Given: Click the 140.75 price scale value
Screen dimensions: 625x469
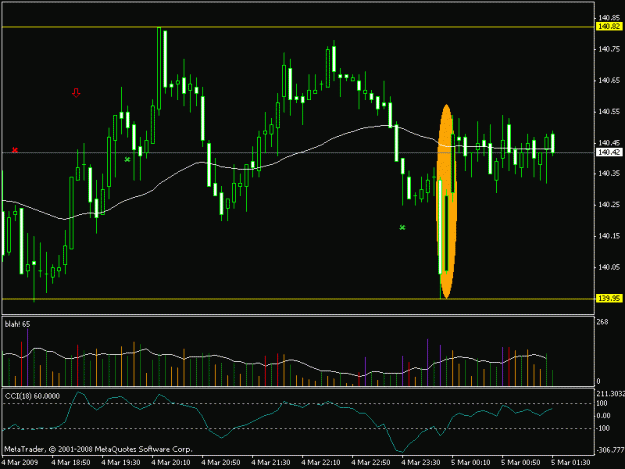Looking at the screenshot, I should pyautogui.click(x=609, y=49).
